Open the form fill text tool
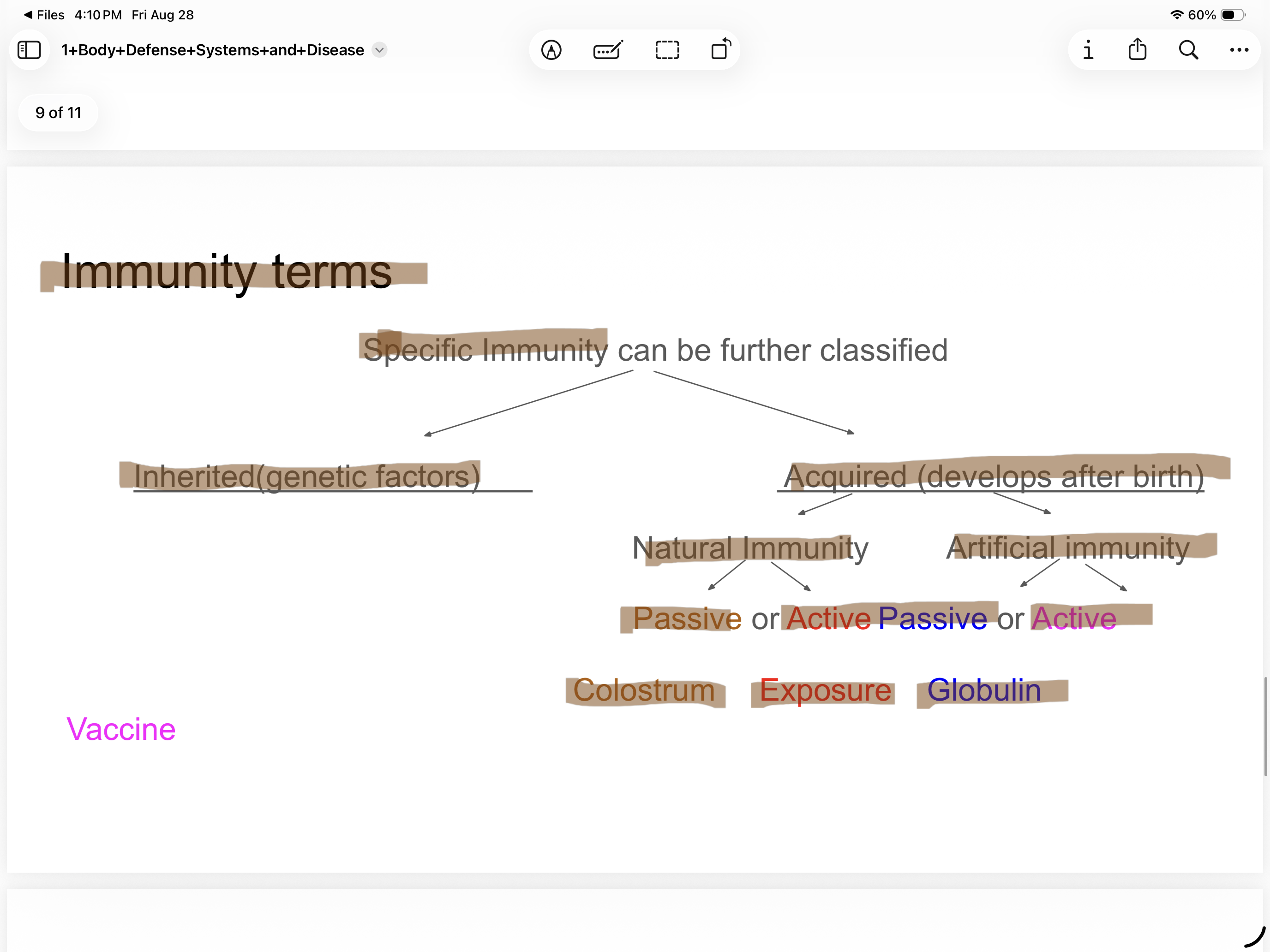 pyautogui.click(x=608, y=50)
